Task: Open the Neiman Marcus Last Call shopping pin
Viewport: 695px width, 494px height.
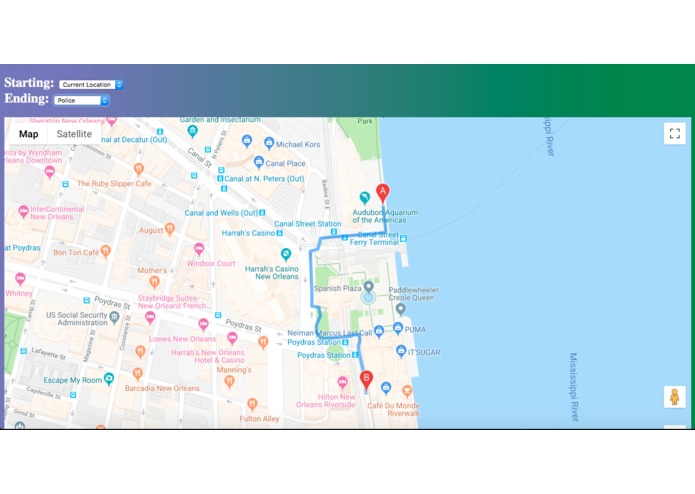Action: click(x=379, y=331)
